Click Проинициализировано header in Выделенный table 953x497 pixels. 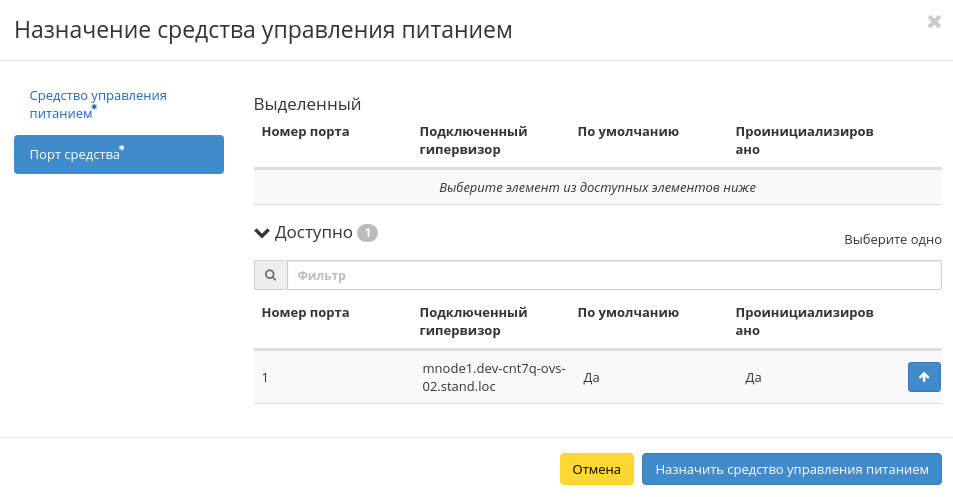804,141
